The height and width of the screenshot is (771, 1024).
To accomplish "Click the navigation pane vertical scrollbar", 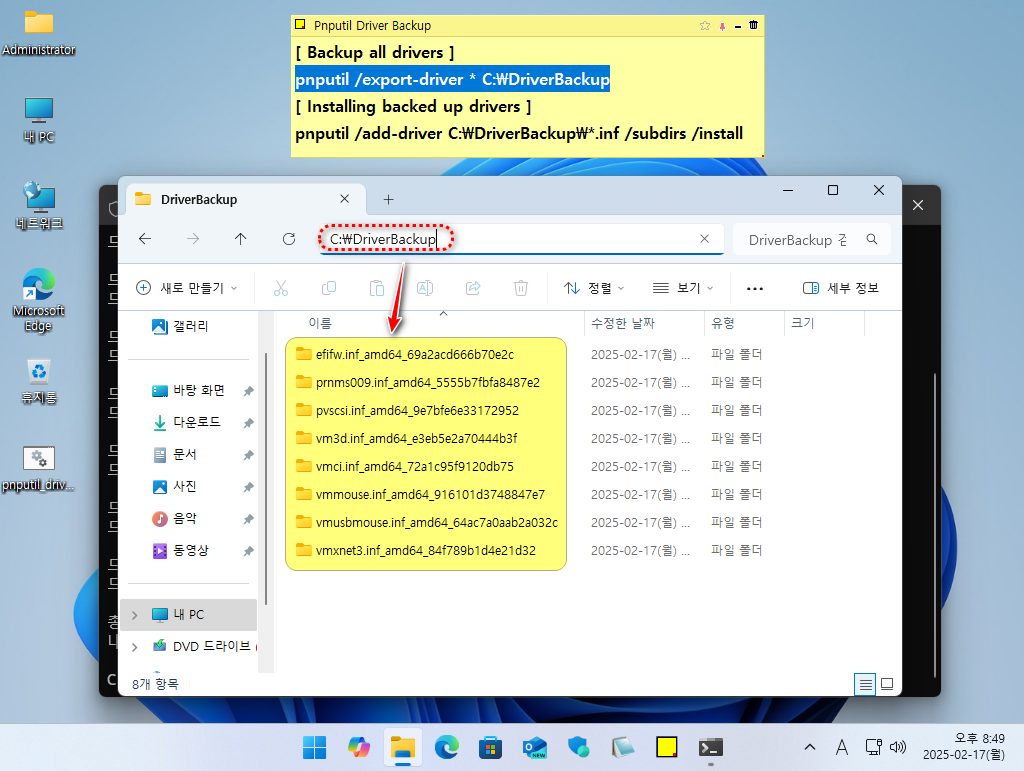I will pos(266,479).
